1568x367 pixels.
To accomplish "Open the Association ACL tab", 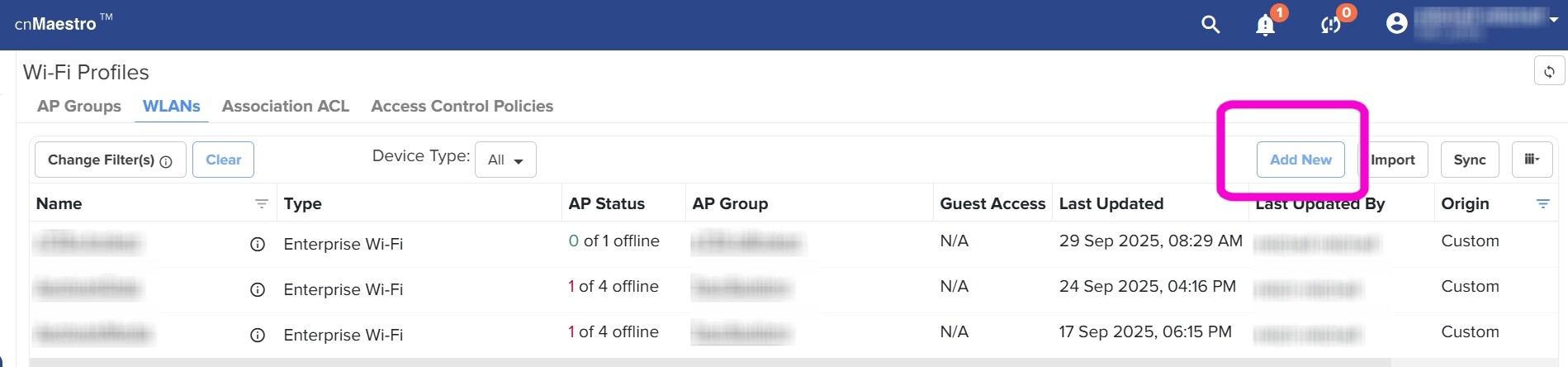I will point(286,107).
